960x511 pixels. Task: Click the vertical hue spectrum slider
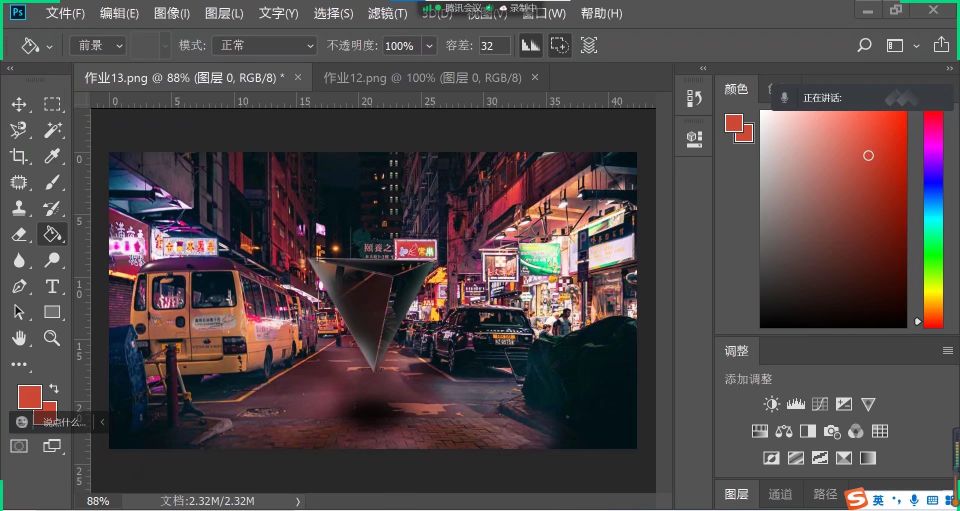(x=932, y=218)
